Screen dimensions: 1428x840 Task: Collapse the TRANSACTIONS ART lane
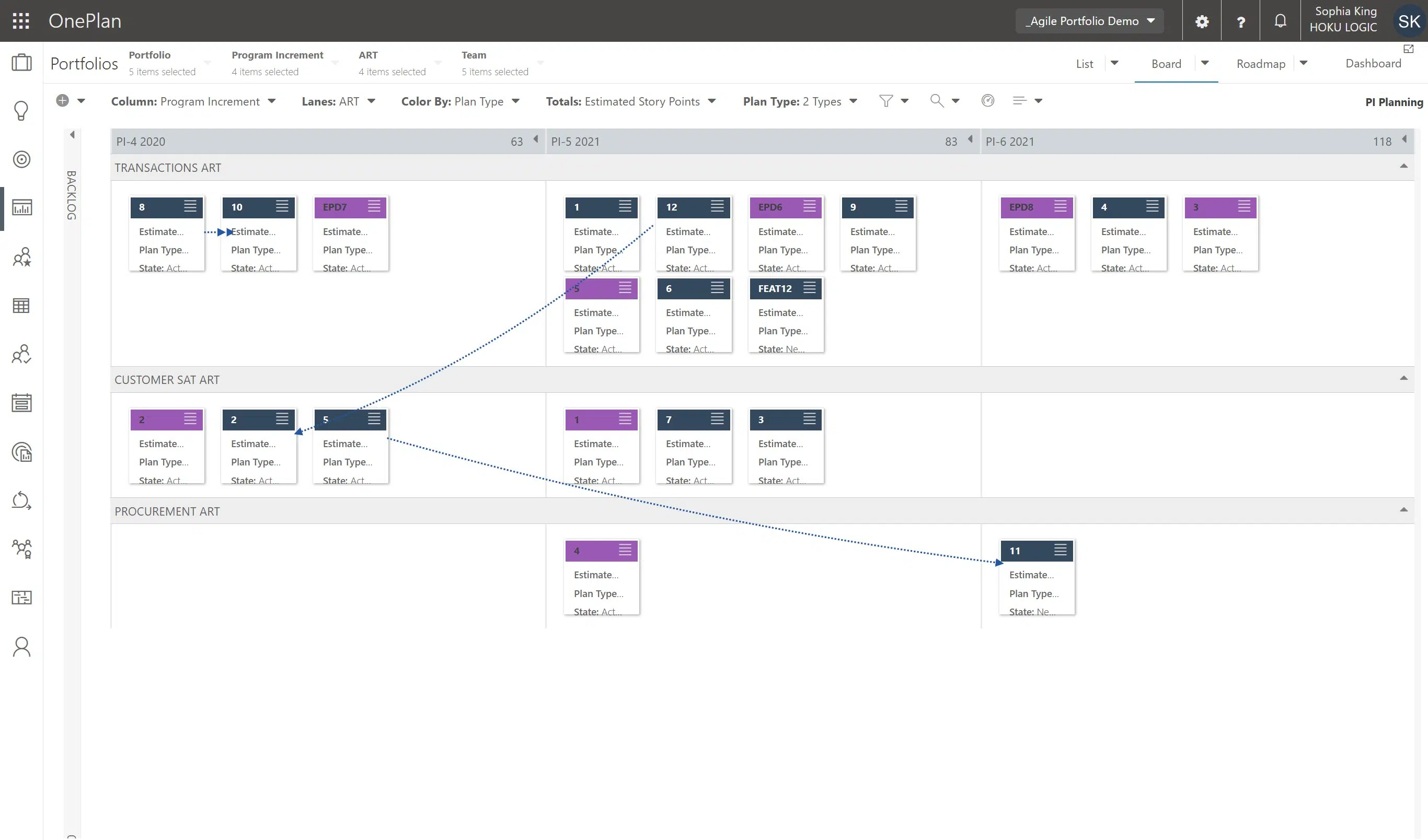1403,167
